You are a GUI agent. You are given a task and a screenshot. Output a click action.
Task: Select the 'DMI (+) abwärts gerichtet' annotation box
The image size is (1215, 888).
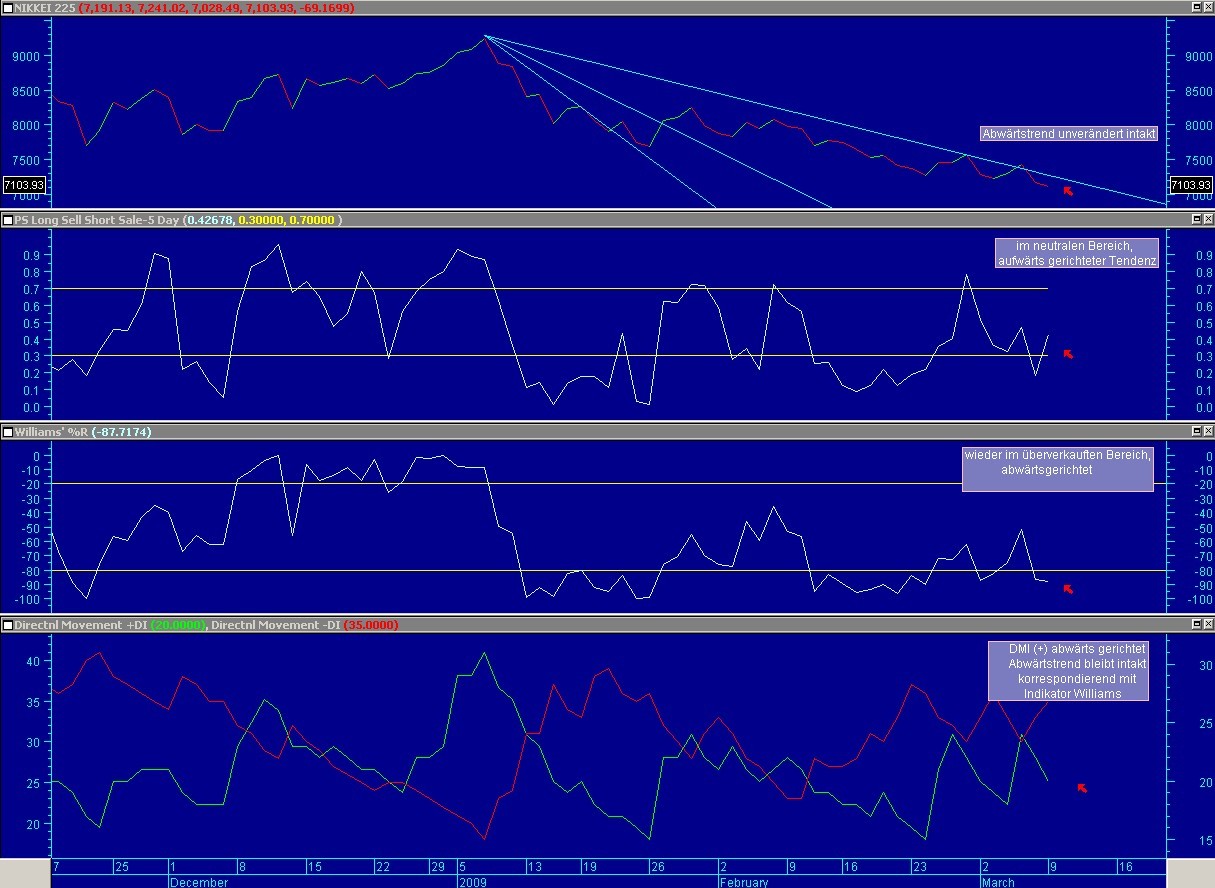1067,670
